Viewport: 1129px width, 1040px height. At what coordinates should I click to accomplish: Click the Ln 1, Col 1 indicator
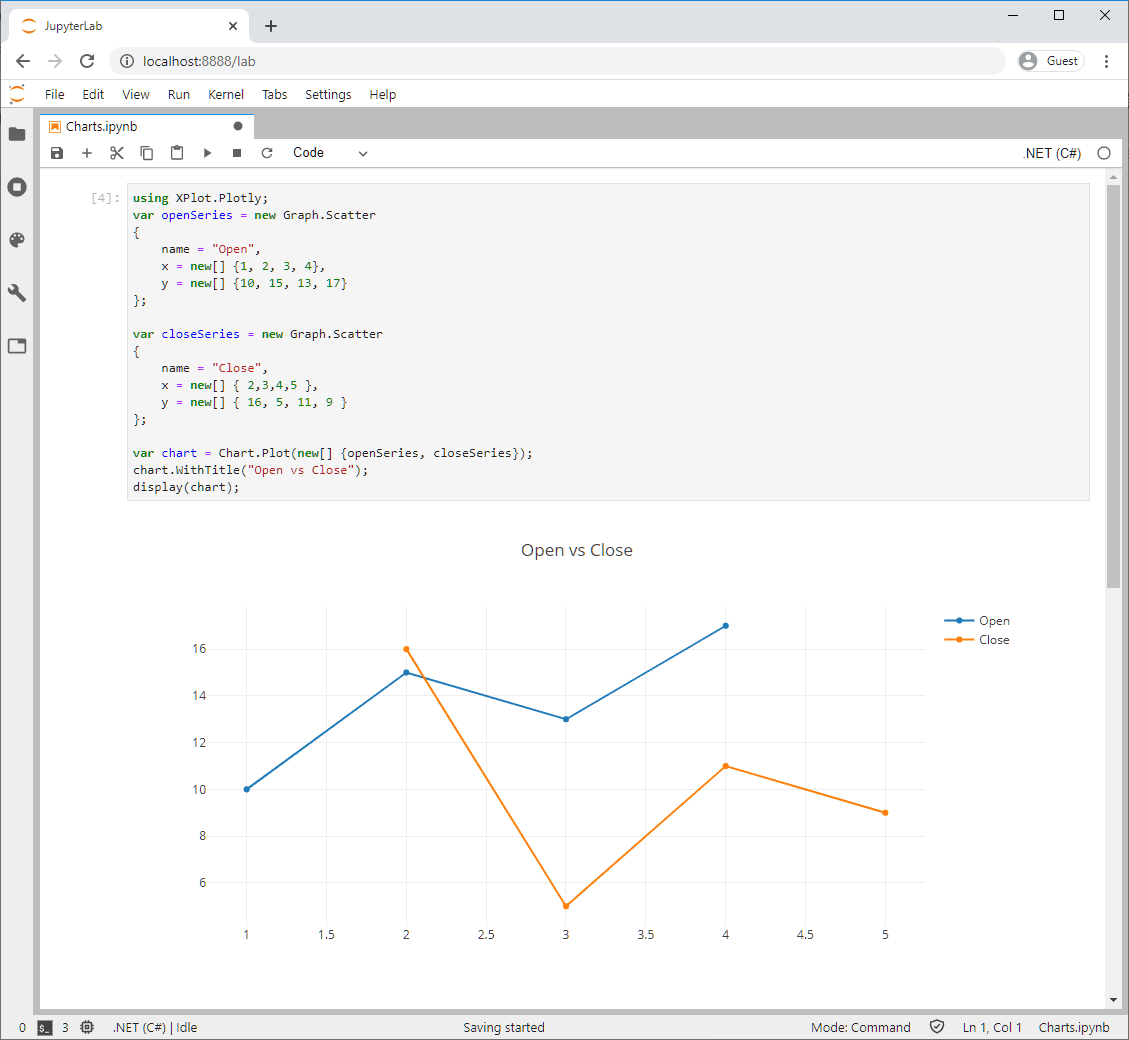point(991,1028)
